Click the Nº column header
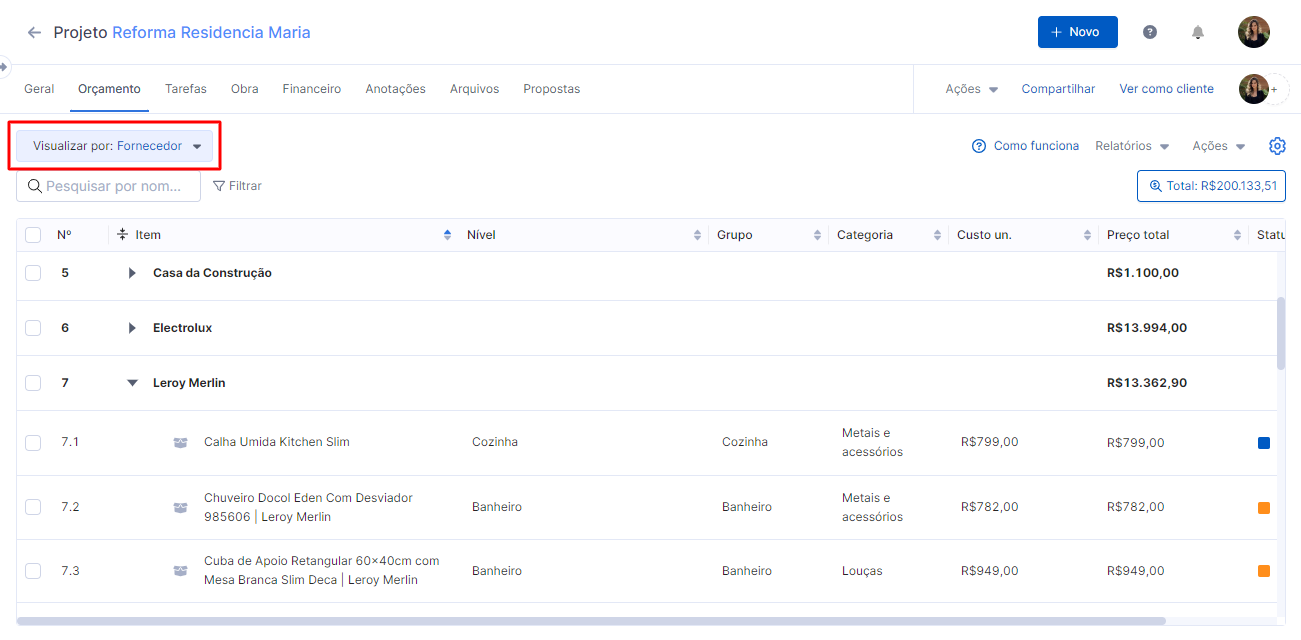The height and width of the screenshot is (640, 1301). 64,235
